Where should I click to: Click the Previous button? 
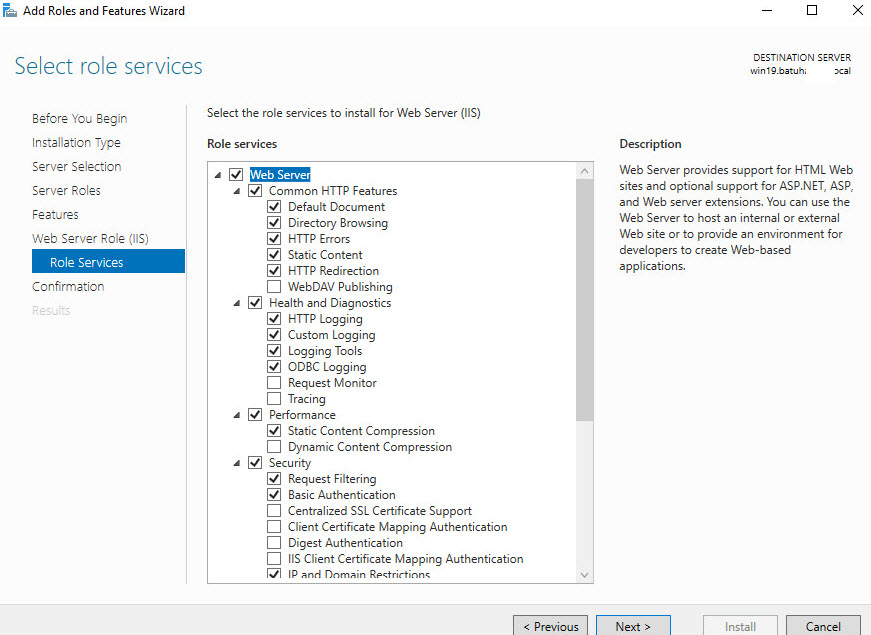pos(550,626)
